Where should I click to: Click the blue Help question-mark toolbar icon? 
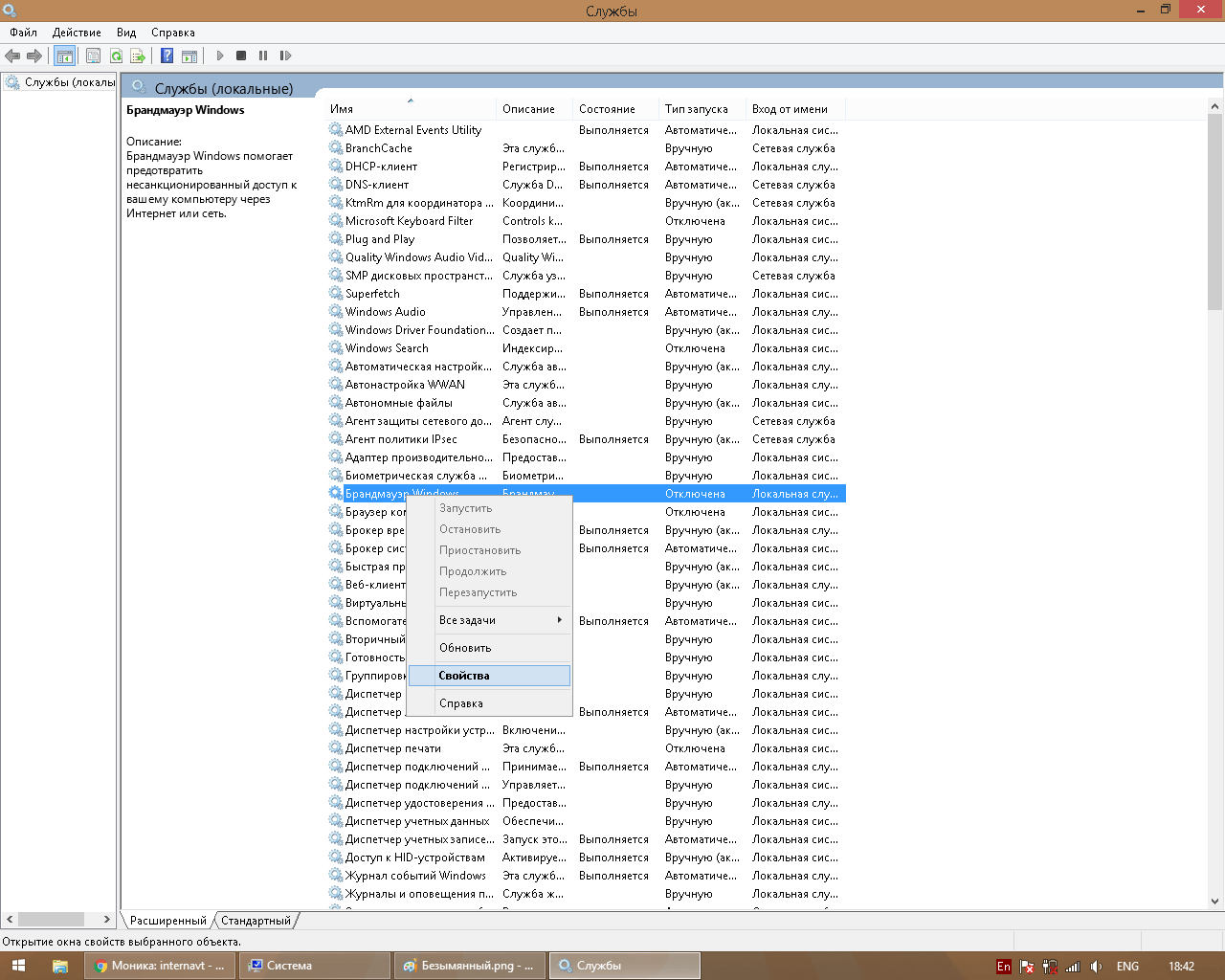tap(167, 56)
